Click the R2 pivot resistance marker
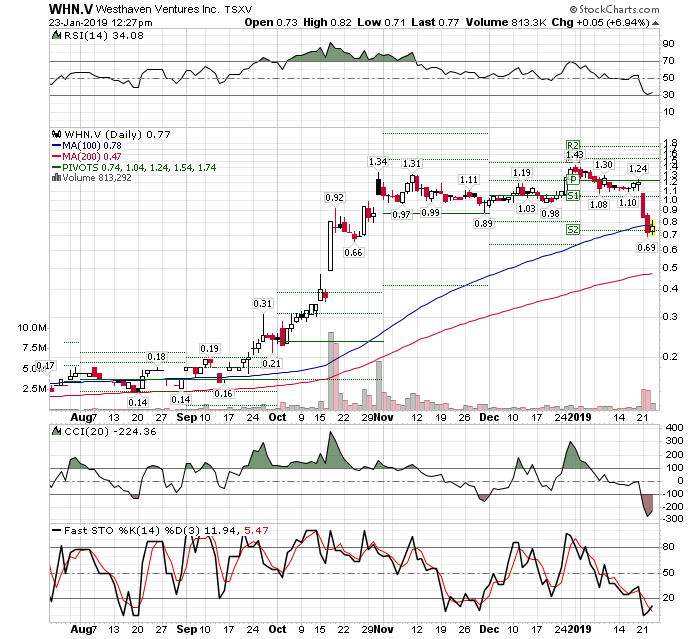Viewport: 700px width, 639px height. pos(574,145)
